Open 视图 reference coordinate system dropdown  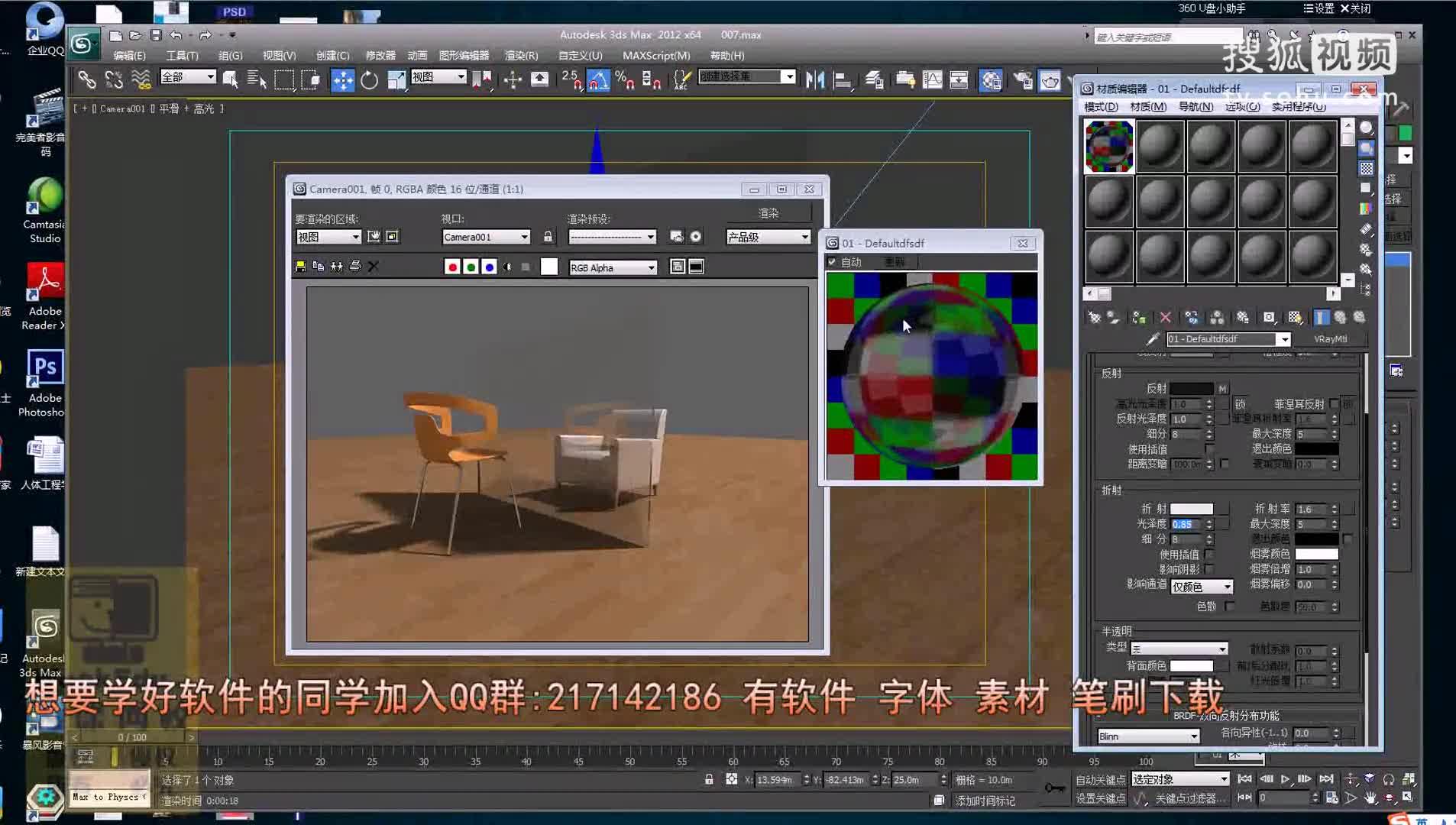tap(438, 77)
